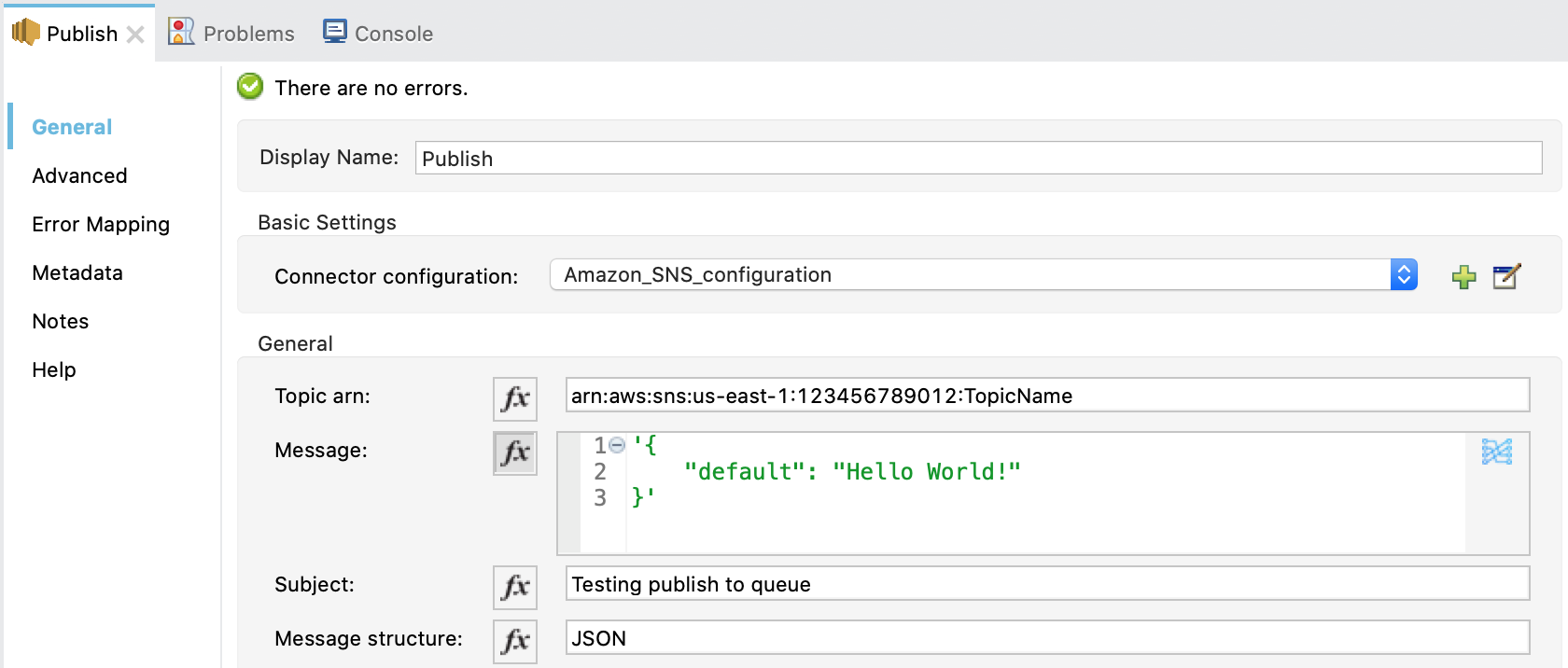Screen dimensions: 1568x668
Task: Click the Publish connector tab icon
Action: tap(25, 33)
